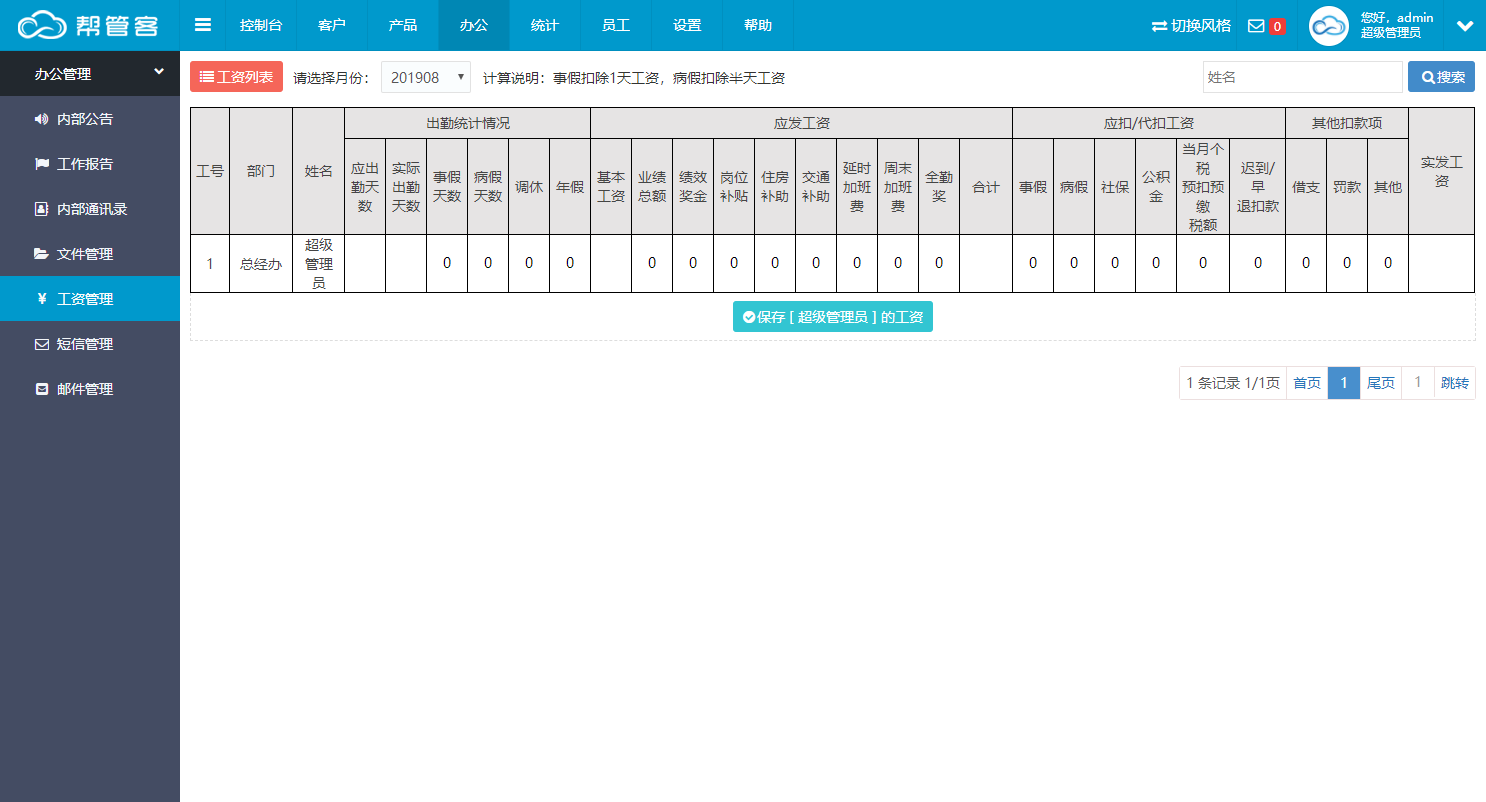Click the 总经办 department cell
1486x802 pixels.
261,264
